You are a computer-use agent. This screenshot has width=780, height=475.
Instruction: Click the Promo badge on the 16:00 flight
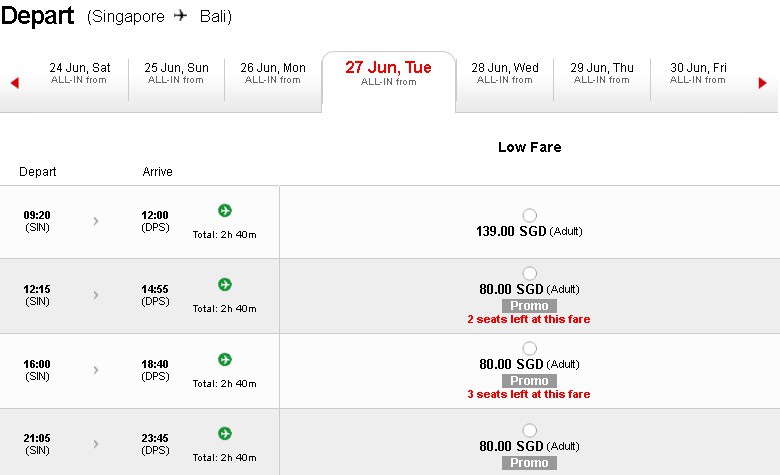pyautogui.click(x=529, y=381)
